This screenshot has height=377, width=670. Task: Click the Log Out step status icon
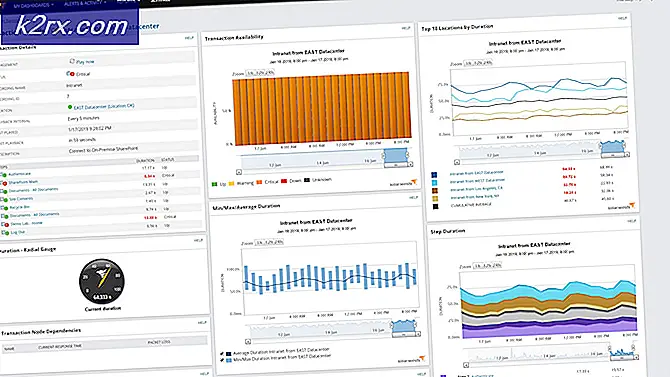(x=6, y=233)
